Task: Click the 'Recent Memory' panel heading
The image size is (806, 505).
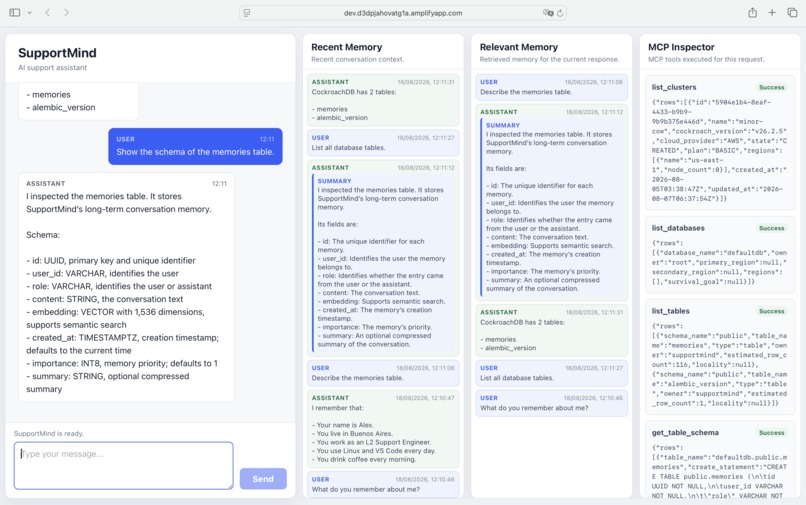Action: pos(346,47)
